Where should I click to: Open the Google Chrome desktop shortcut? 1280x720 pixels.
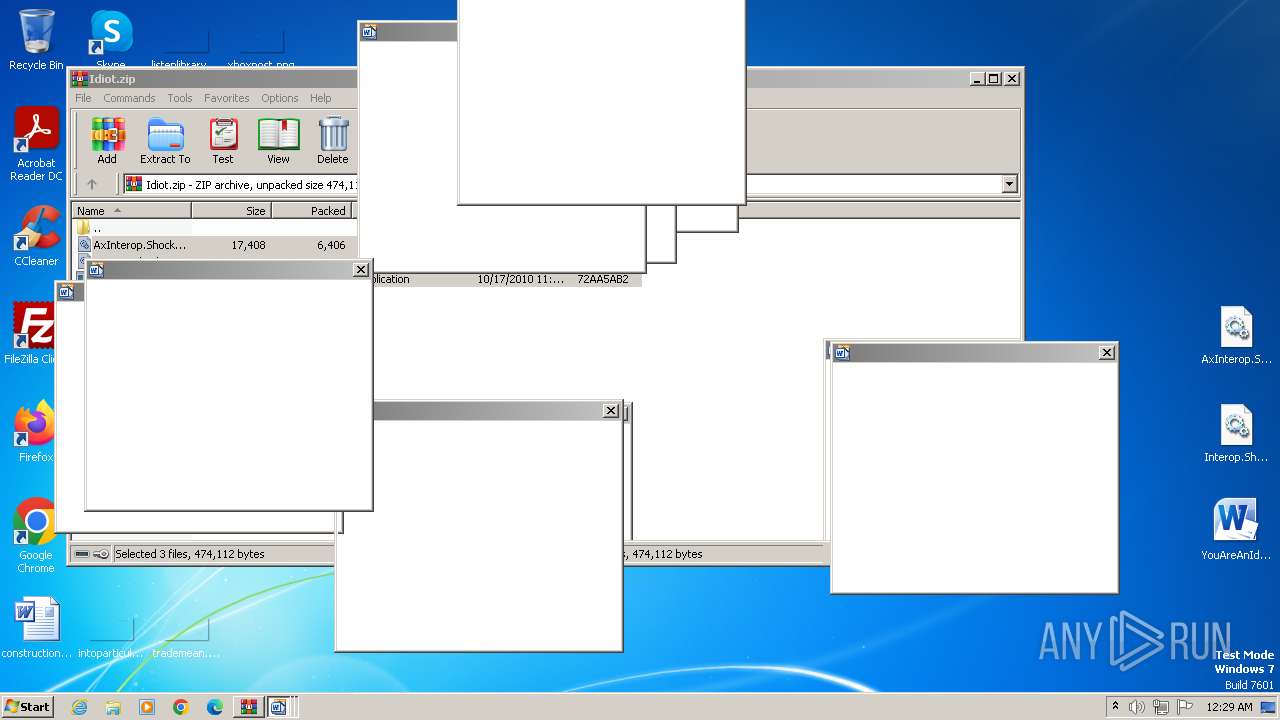(36, 536)
